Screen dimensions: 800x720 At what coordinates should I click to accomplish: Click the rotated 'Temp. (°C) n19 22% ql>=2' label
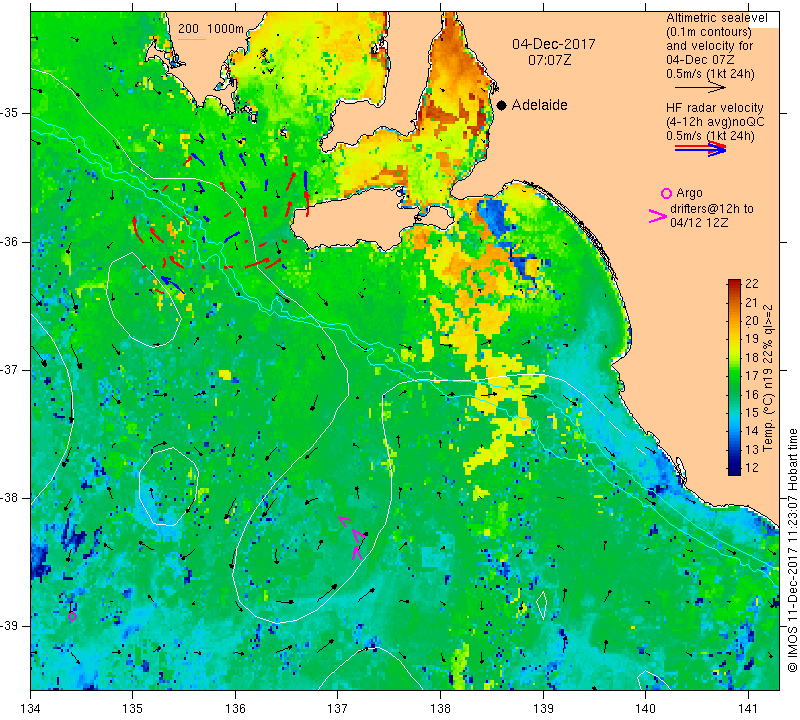(x=768, y=378)
